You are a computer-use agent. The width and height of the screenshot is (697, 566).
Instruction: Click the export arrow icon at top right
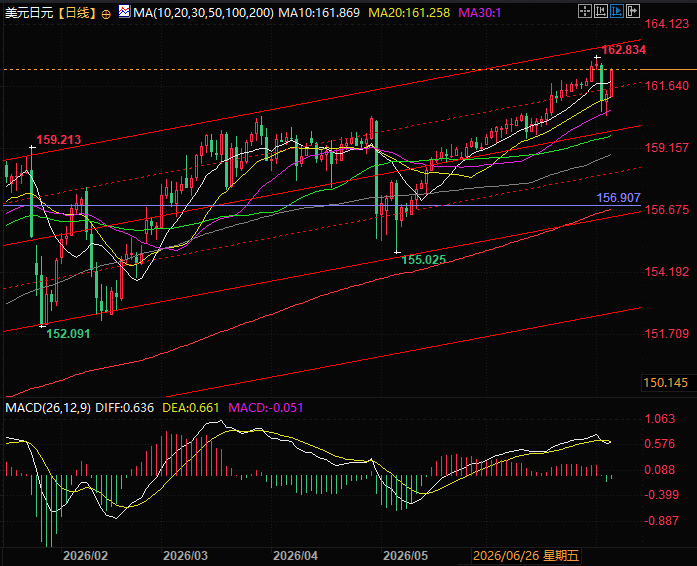click(633, 11)
